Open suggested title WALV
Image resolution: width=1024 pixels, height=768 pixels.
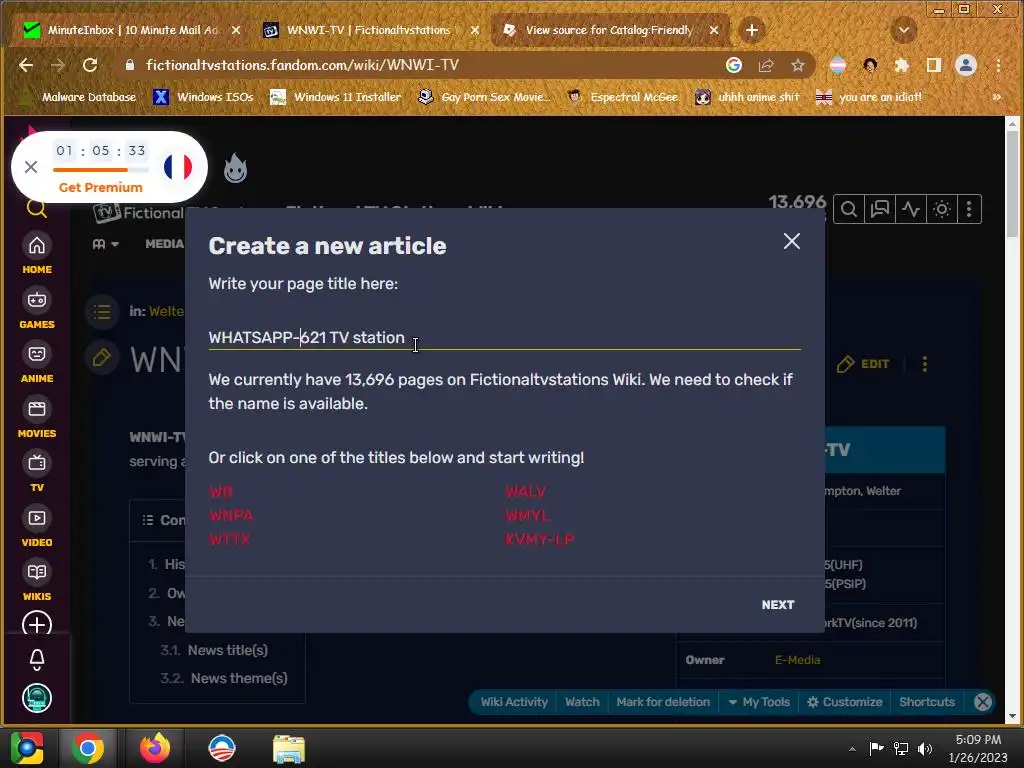point(526,491)
